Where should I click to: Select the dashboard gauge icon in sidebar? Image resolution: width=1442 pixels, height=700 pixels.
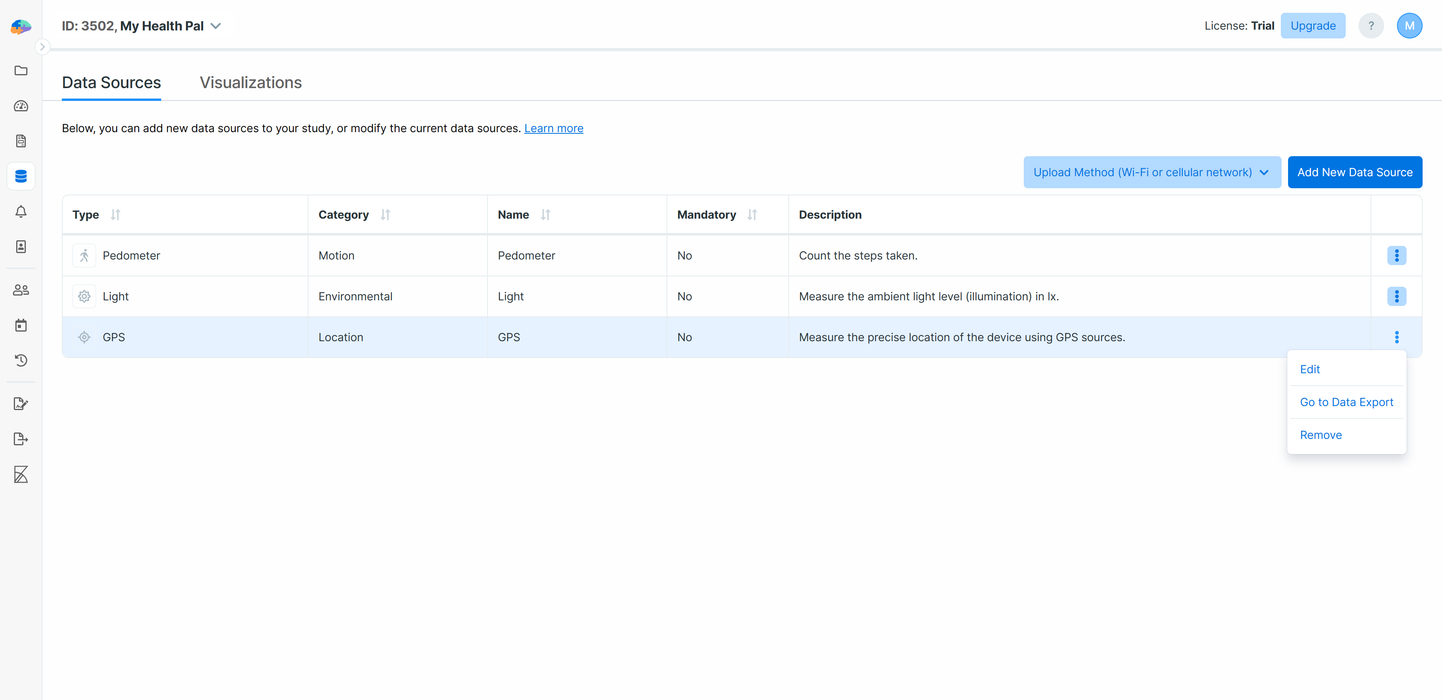point(20,105)
